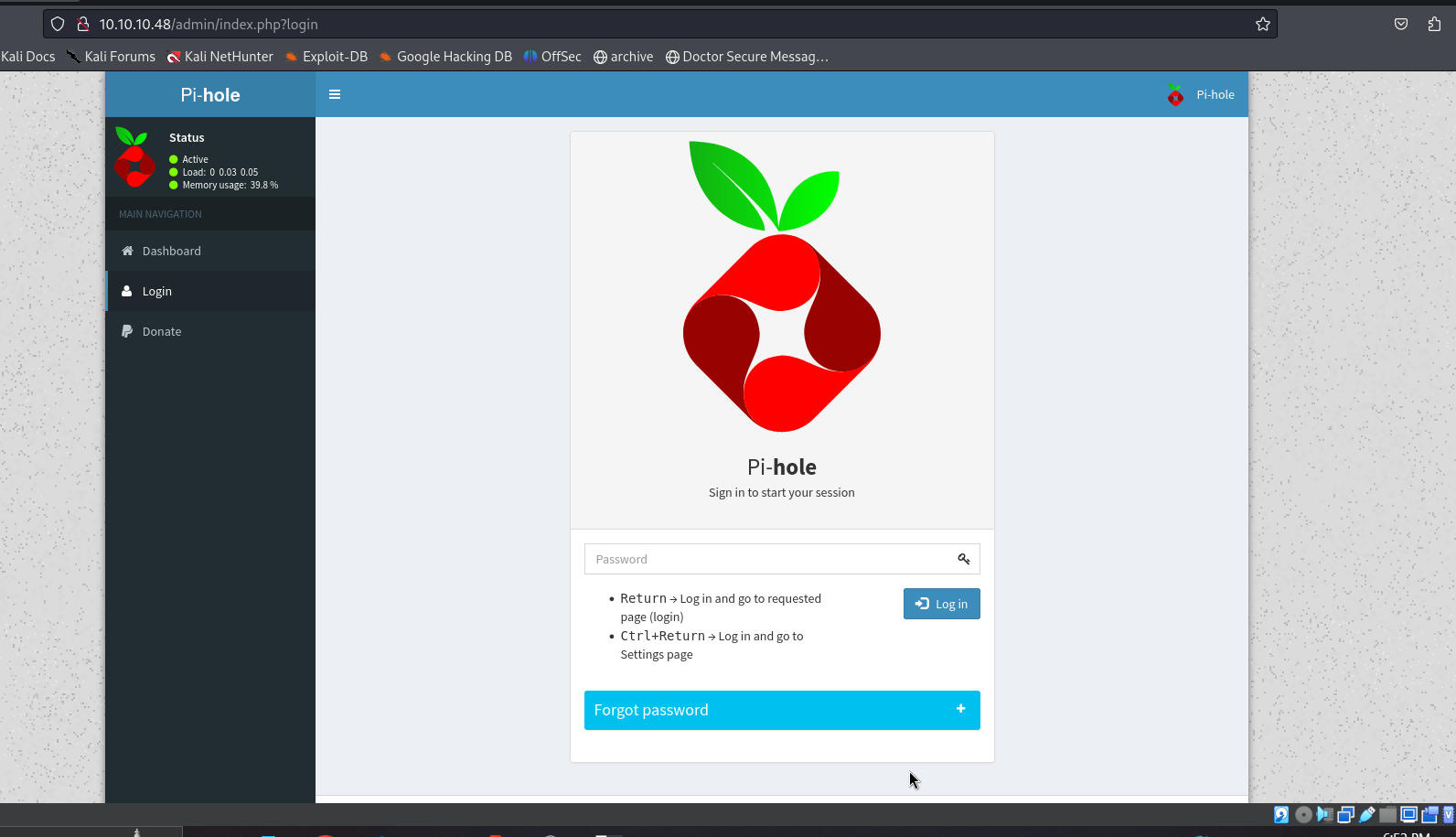Open Dashboard in the main navigation
This screenshot has width=1456, height=837.
[171, 251]
